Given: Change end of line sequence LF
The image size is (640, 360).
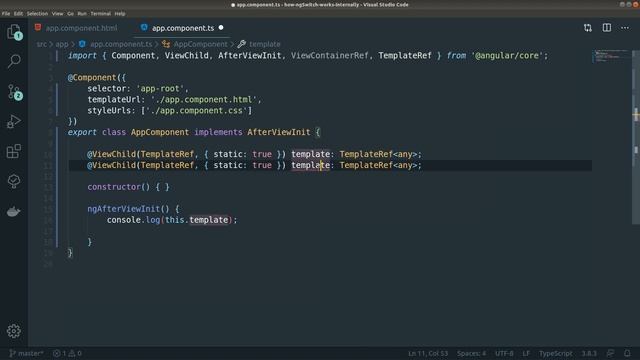Looking at the screenshot, I should [x=526, y=353].
